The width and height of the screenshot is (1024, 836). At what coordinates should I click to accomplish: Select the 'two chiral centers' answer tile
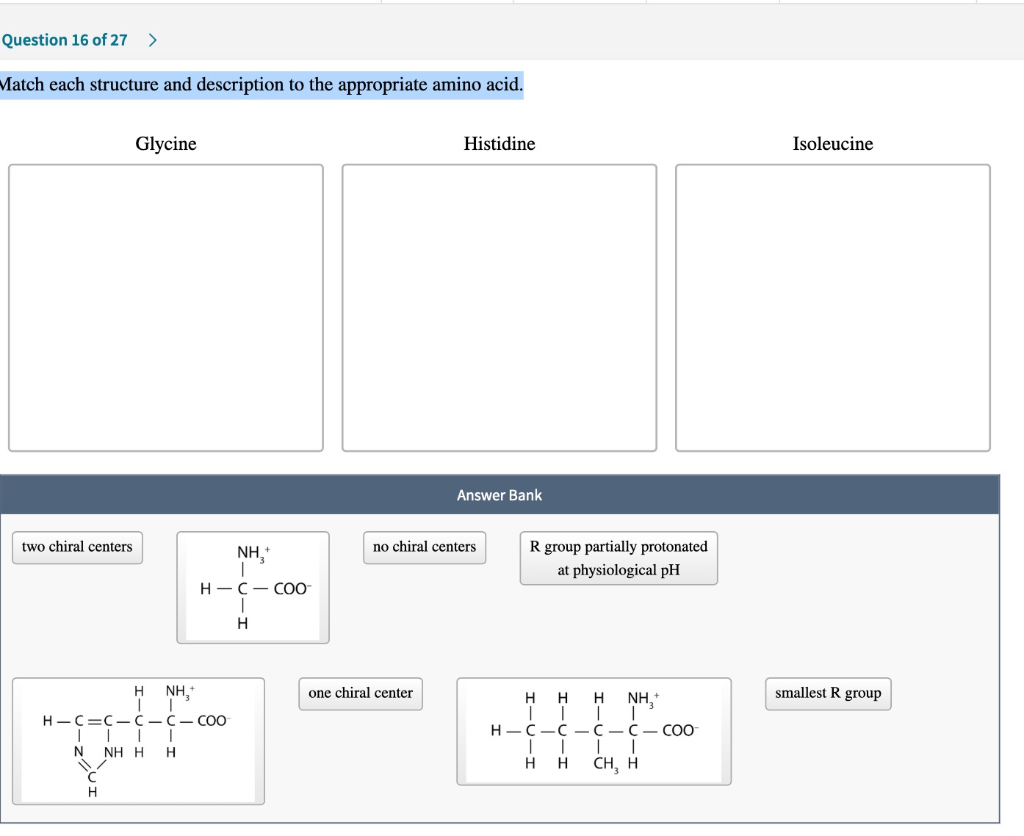click(76, 547)
